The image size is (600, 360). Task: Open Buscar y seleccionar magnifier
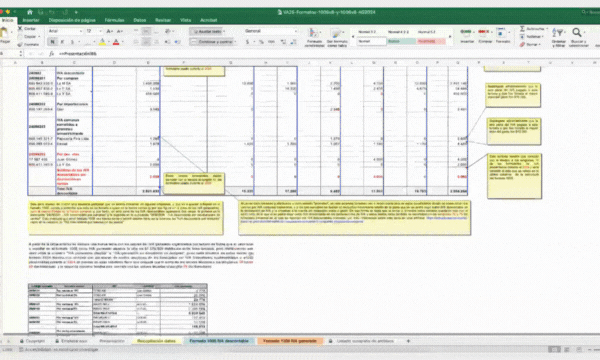[577, 33]
